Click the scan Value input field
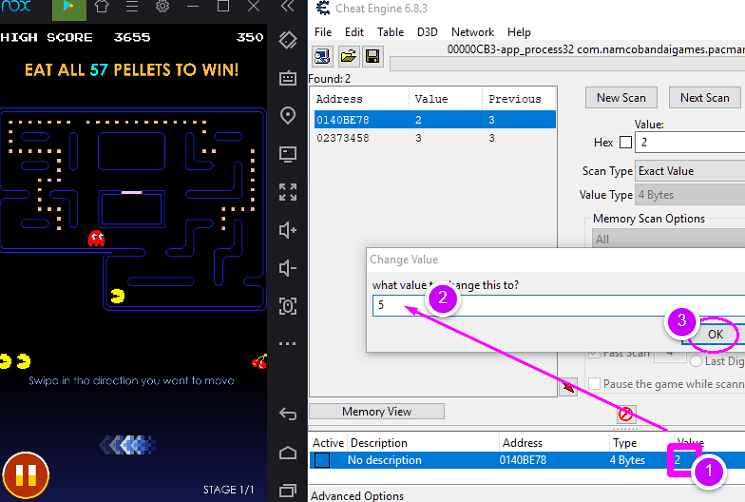 (x=690, y=142)
